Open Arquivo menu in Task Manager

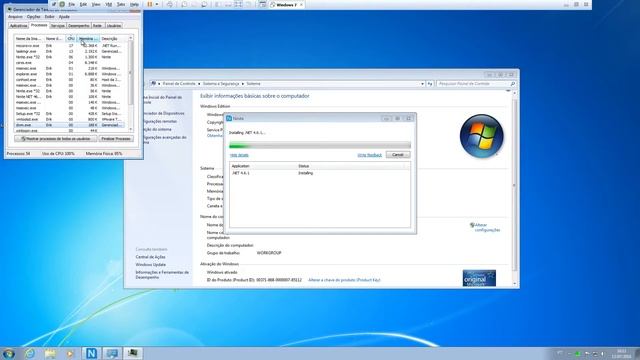16,17
